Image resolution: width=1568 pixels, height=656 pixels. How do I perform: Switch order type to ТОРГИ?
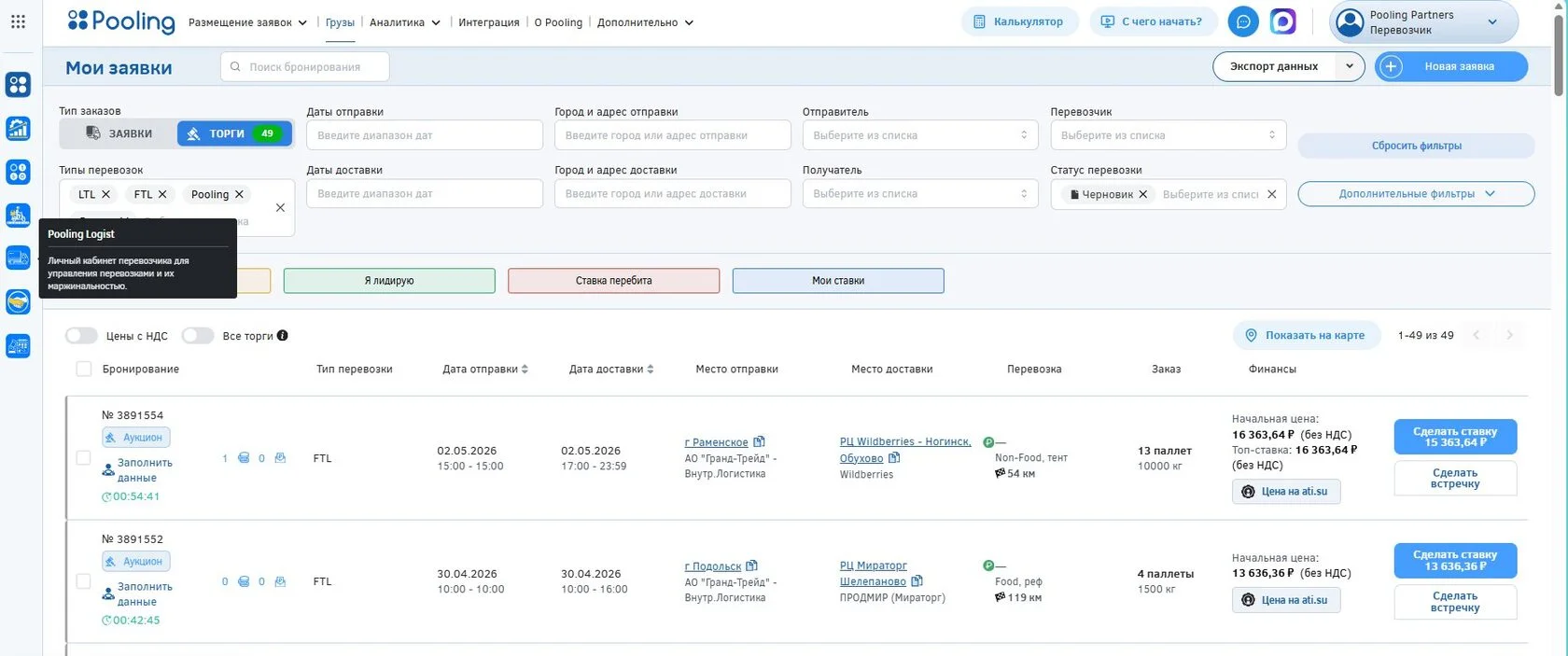234,133
